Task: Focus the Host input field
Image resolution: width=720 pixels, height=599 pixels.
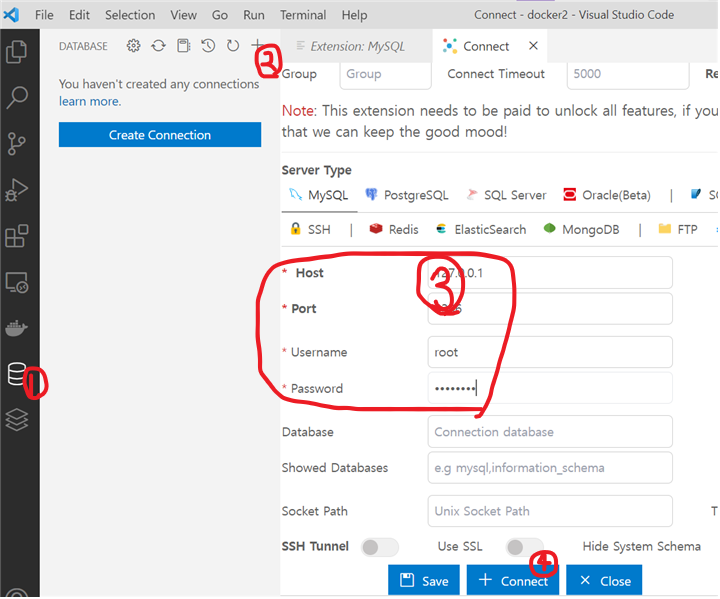Action: pyautogui.click(x=550, y=273)
